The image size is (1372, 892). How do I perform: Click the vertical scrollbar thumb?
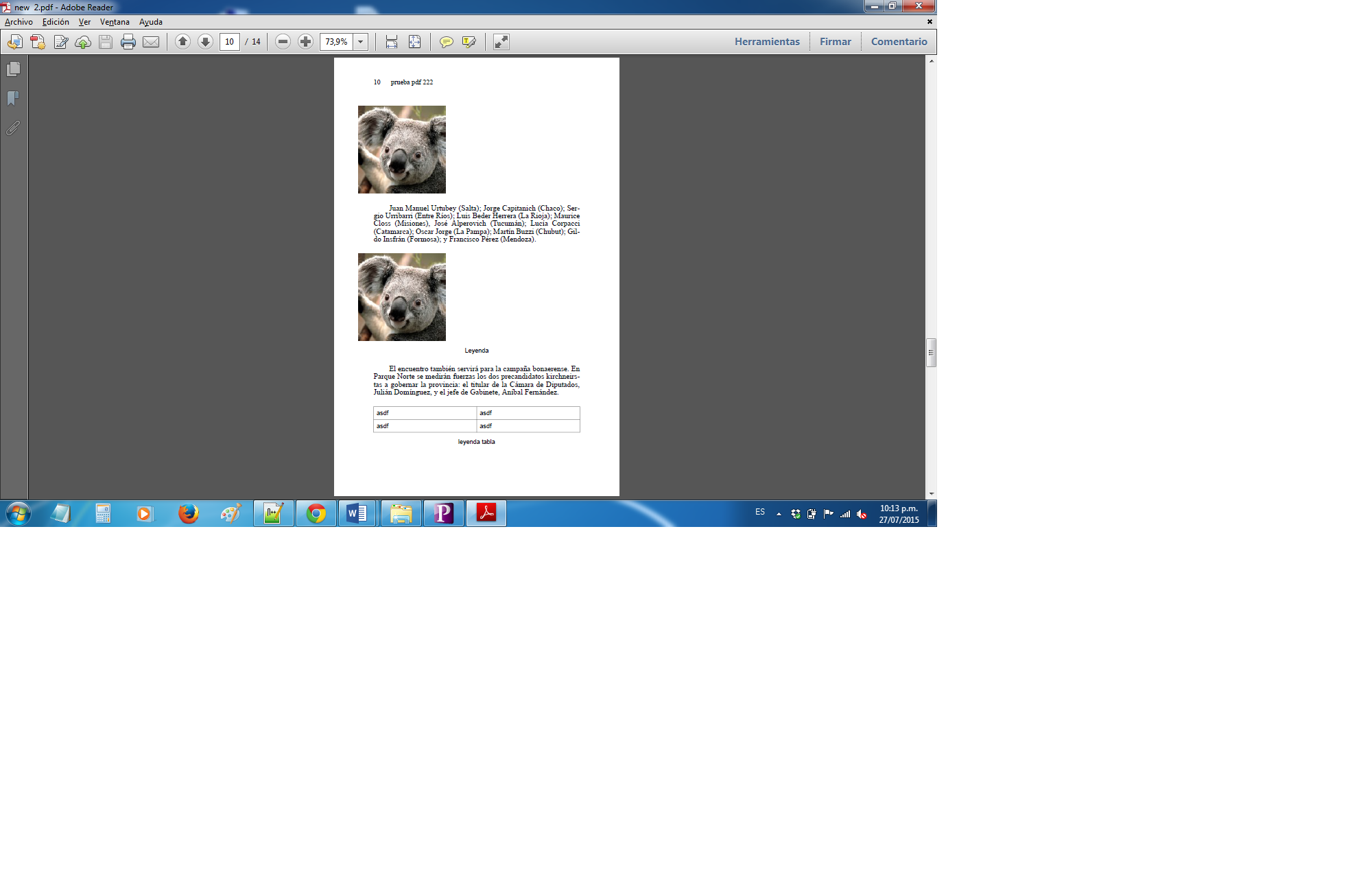(x=931, y=353)
